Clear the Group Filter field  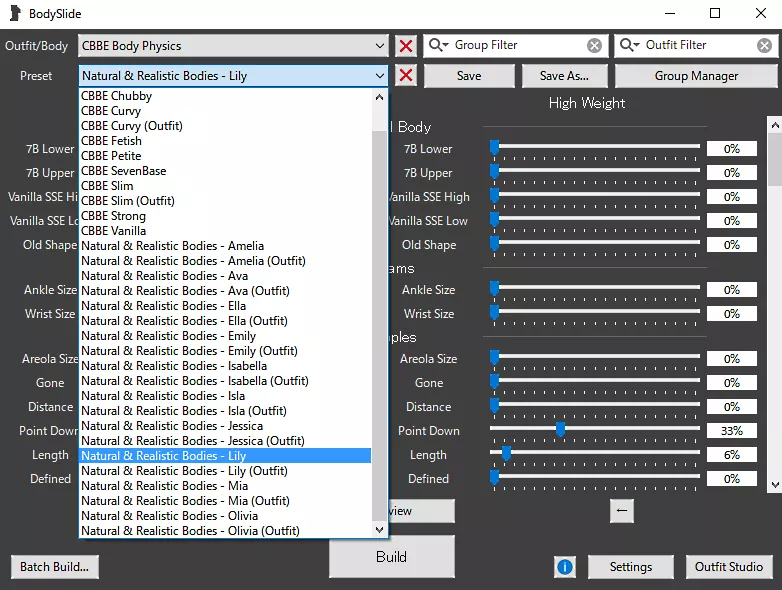594,46
